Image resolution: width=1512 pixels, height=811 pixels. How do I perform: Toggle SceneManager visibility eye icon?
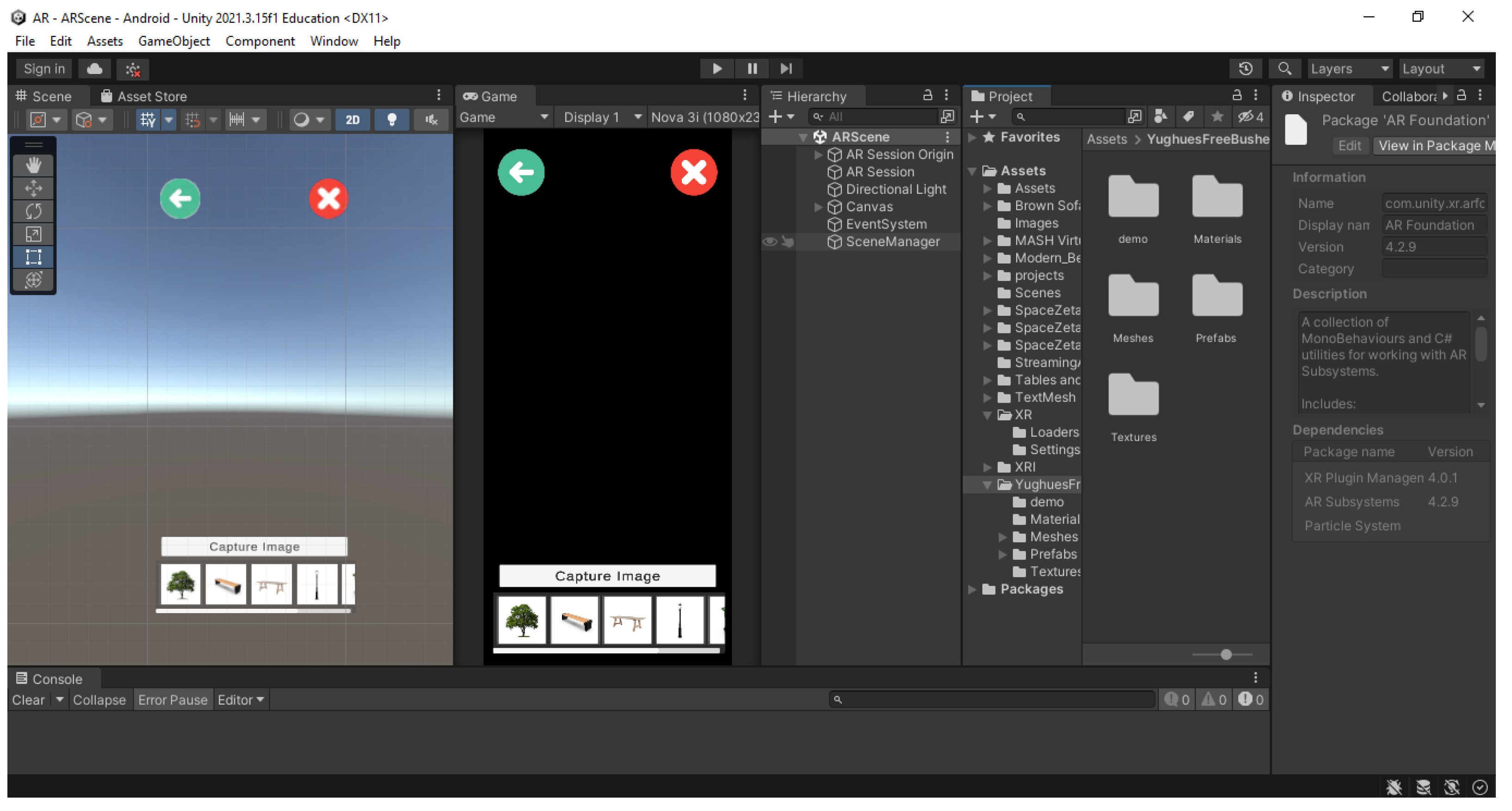tap(770, 242)
